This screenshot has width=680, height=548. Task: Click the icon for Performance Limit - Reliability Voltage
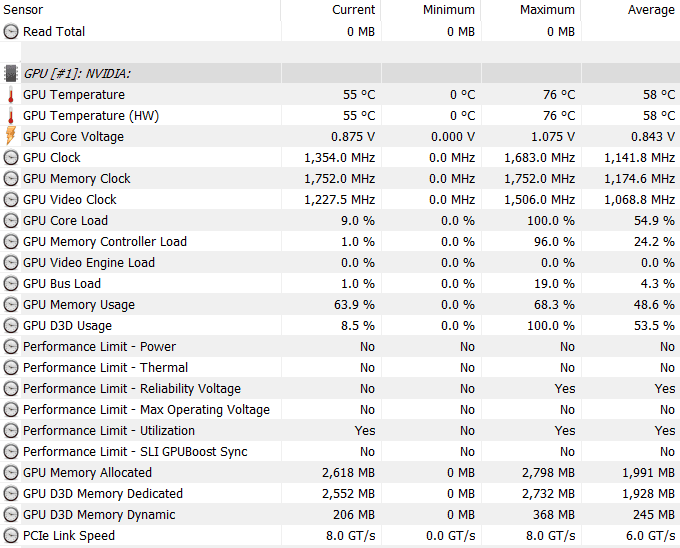pyautogui.click(x=11, y=388)
